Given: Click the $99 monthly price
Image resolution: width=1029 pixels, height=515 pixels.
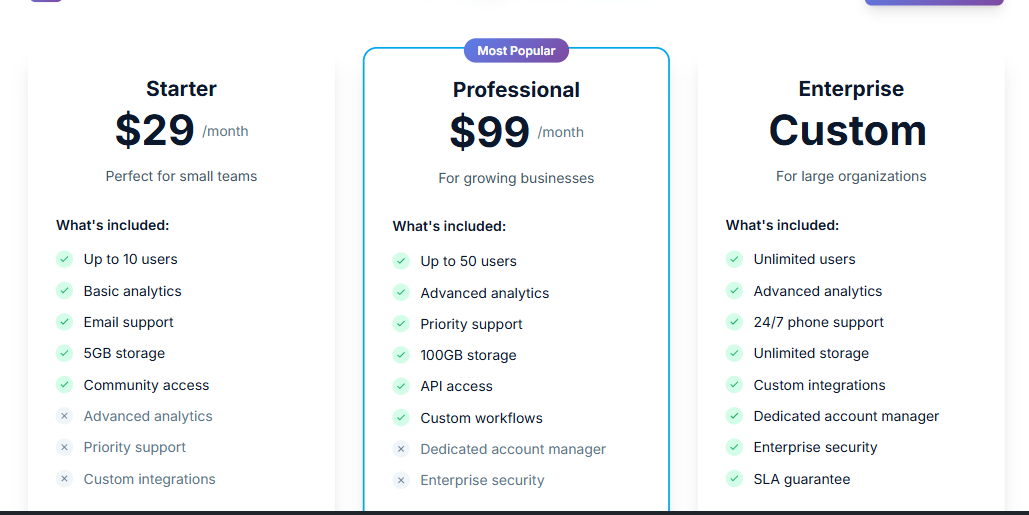Looking at the screenshot, I should pos(490,132).
